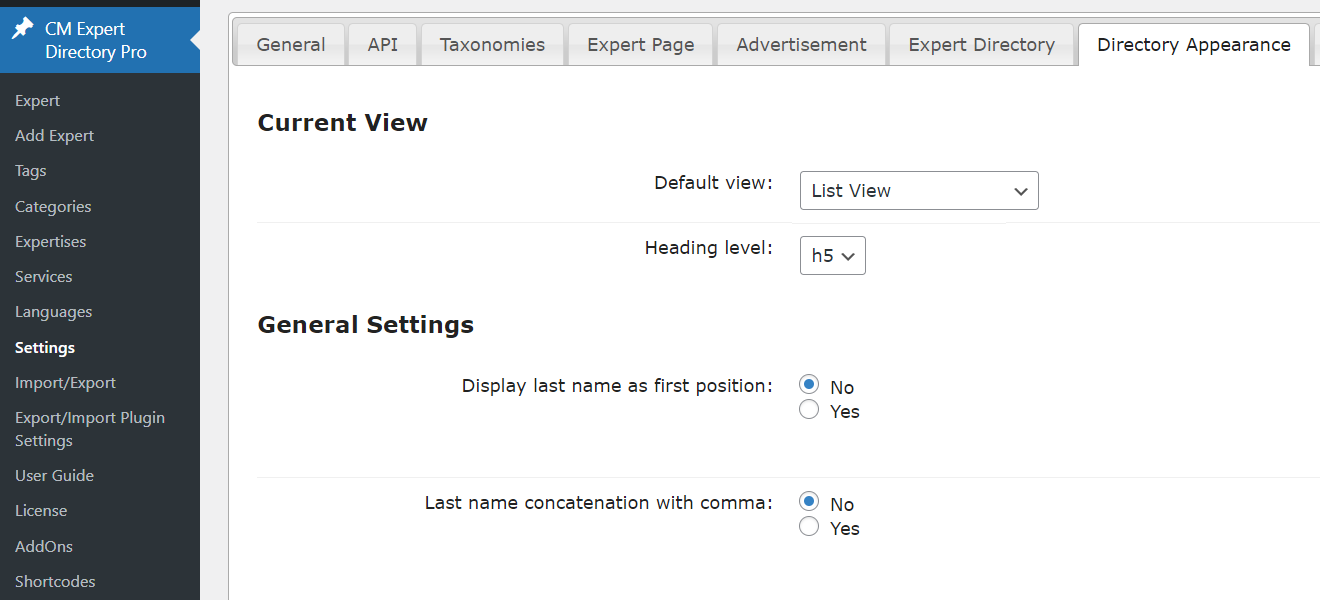Open the Expertises sidebar menu item

click(50, 242)
